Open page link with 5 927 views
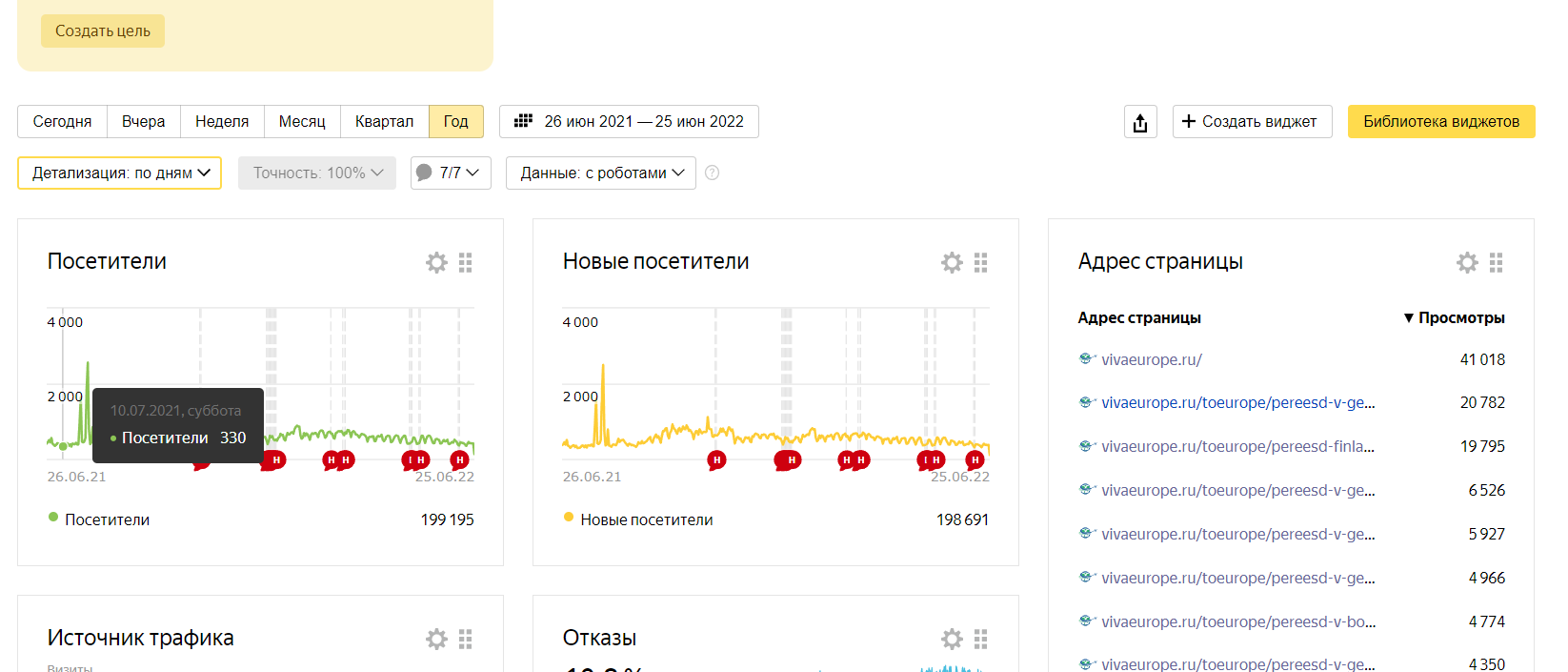1568x672 pixels. point(1237,534)
